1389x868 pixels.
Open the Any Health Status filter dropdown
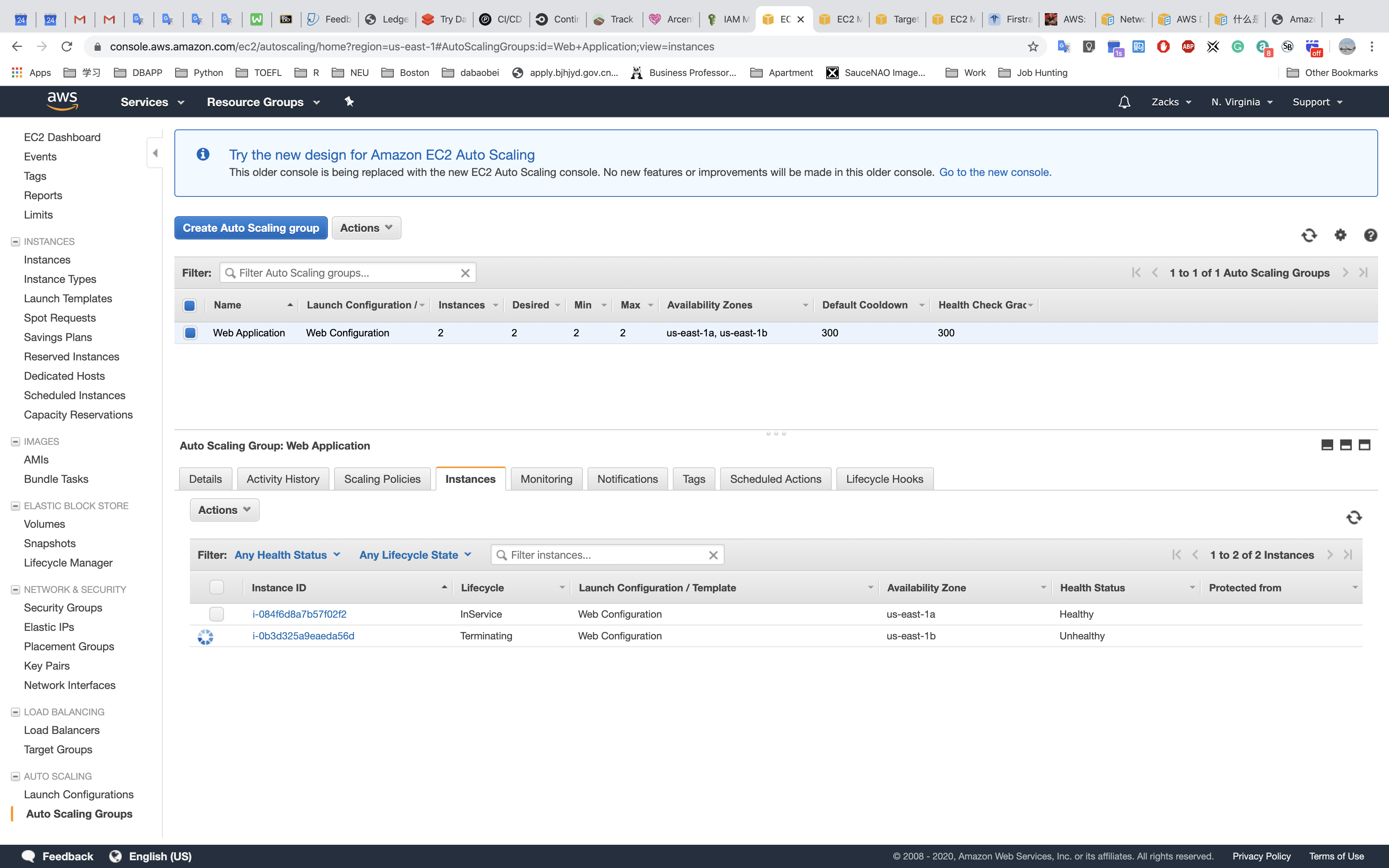pos(287,555)
